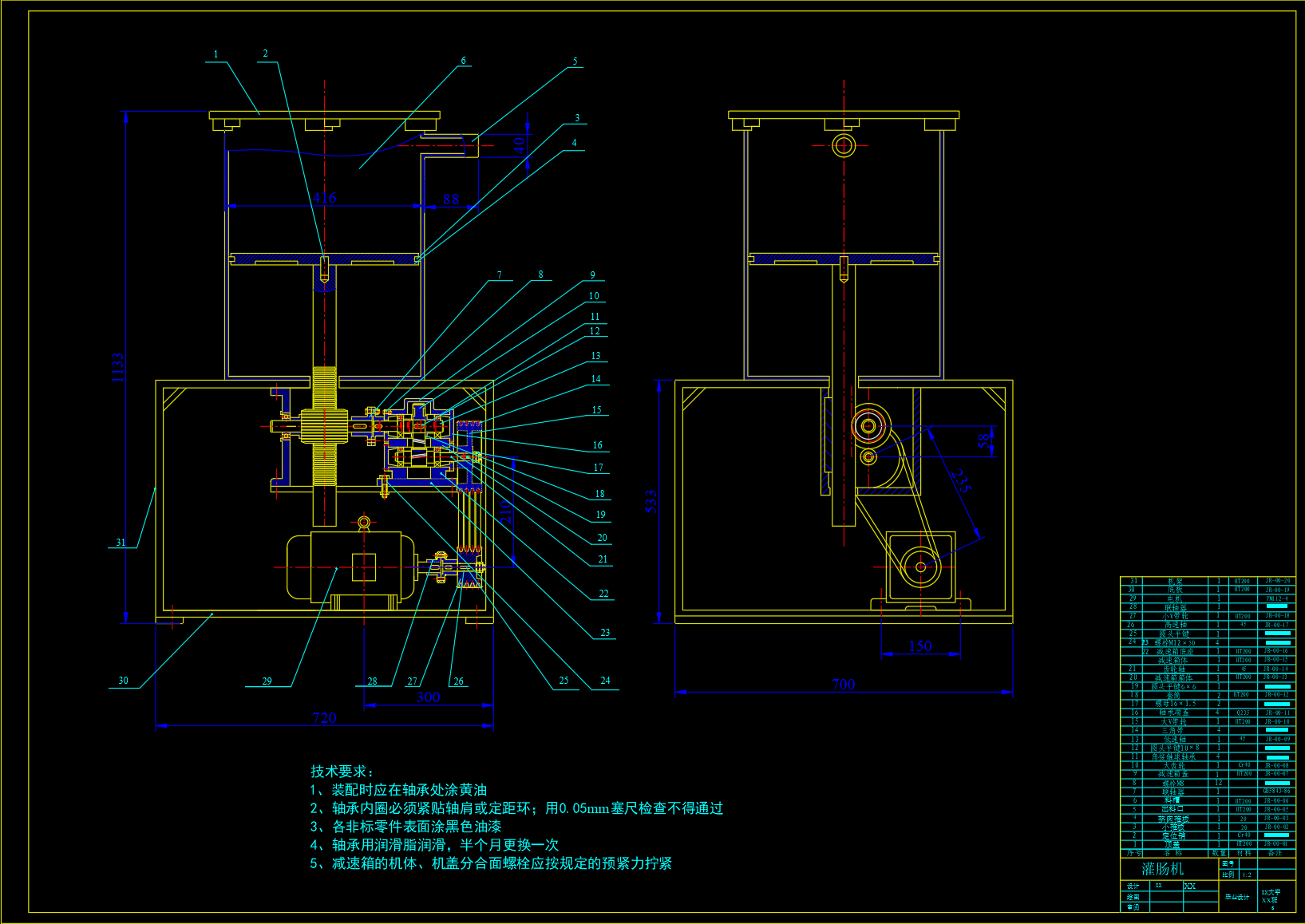Select leader callout 13 in the front view

pyautogui.click(x=596, y=356)
